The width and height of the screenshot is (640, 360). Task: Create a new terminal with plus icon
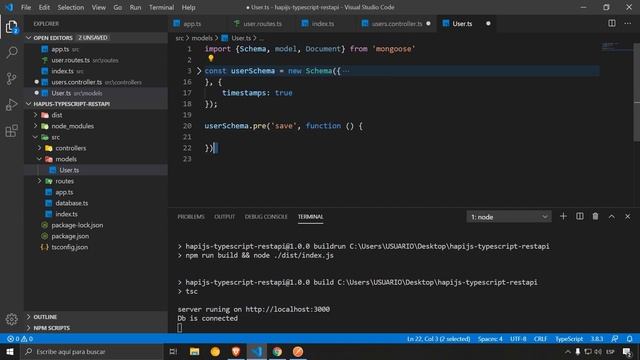[x=563, y=216]
